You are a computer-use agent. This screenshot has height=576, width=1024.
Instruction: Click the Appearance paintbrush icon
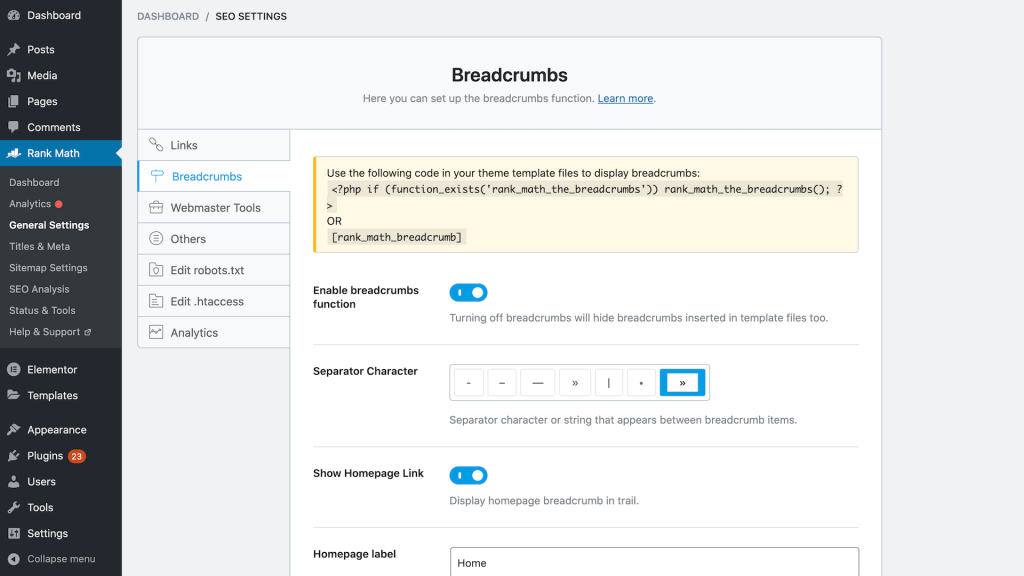(x=13, y=430)
